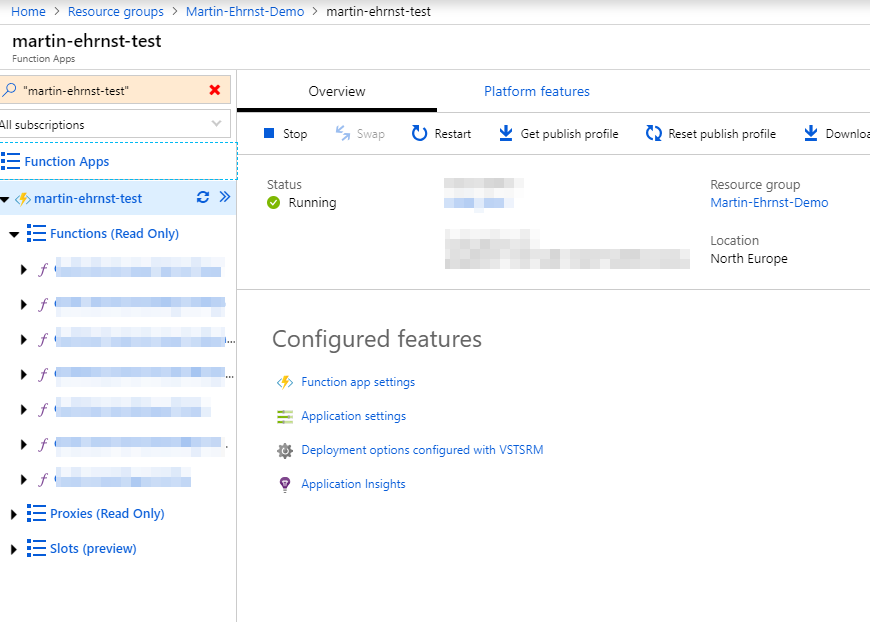Expand the fifth function in the list
870x622 pixels.
pos(23,409)
